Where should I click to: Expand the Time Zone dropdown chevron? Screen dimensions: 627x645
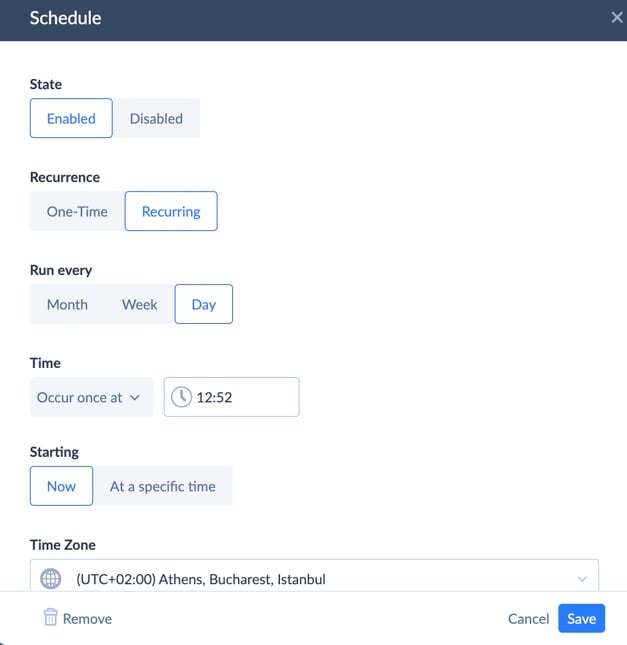(x=582, y=579)
